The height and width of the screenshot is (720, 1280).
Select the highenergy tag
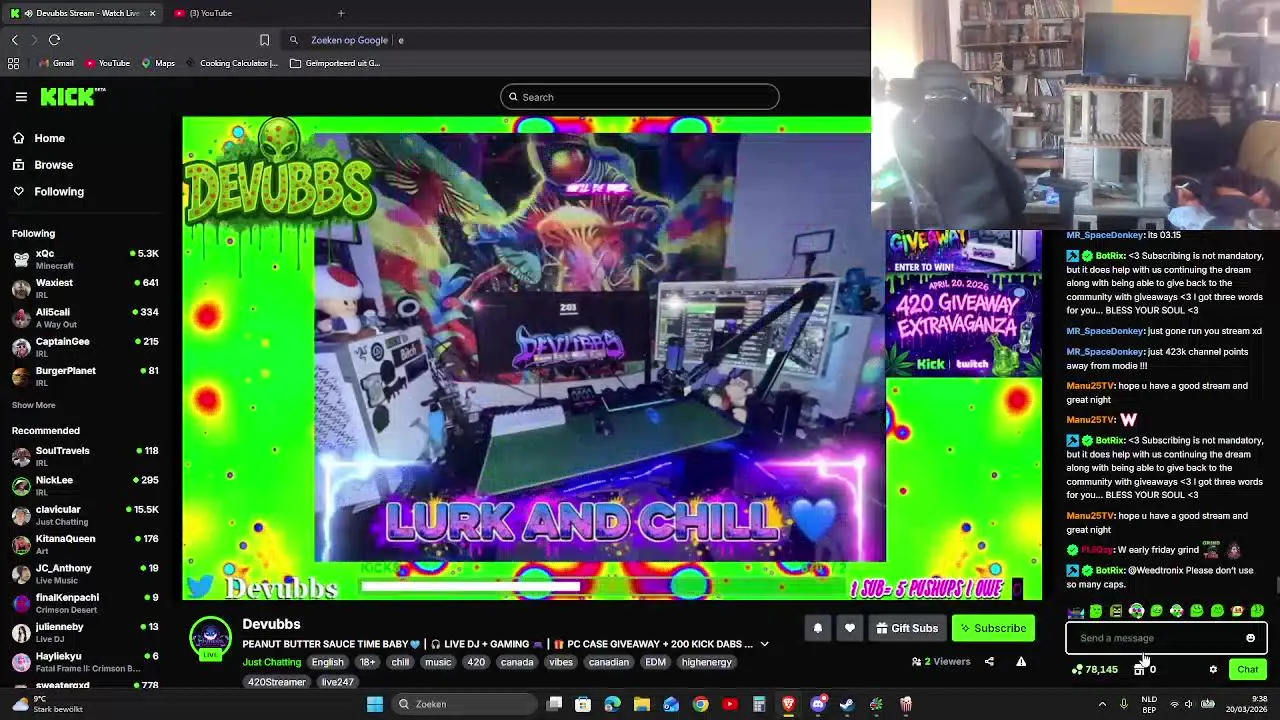tap(707, 662)
